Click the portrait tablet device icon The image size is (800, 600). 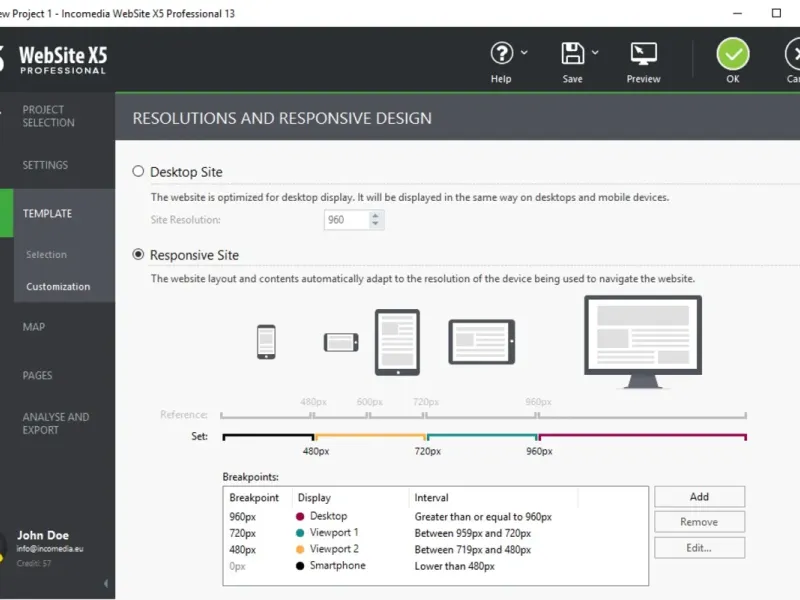click(x=397, y=342)
